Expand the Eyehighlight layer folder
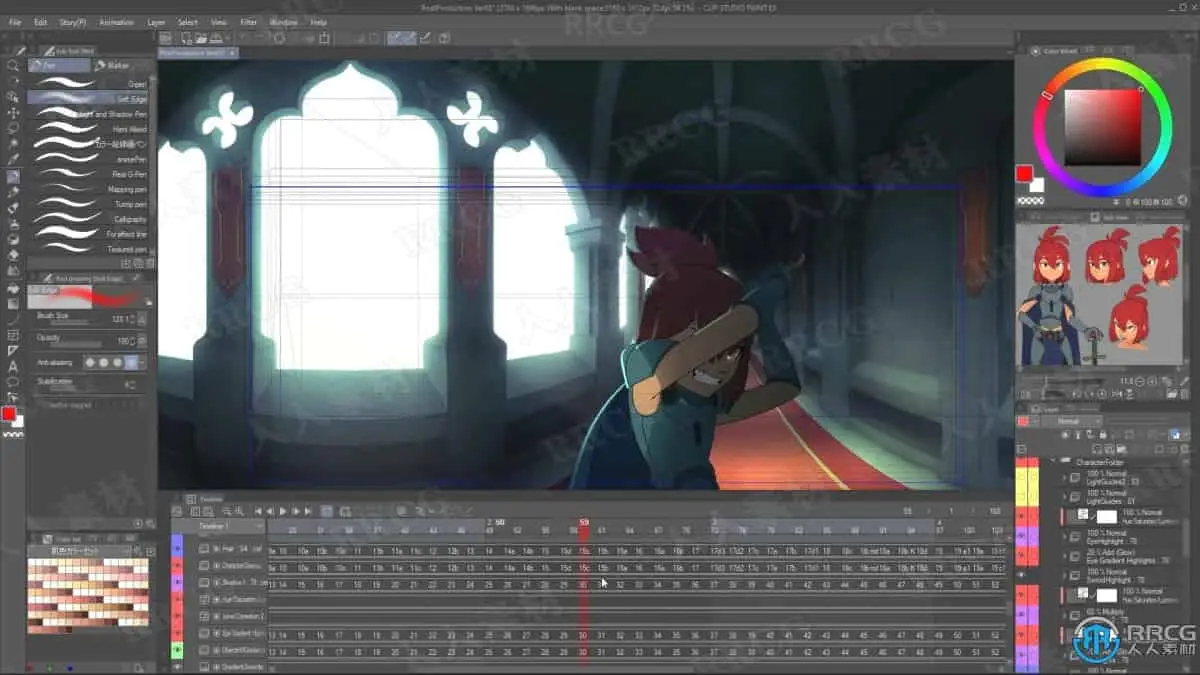Viewport: 1200px width, 675px height. coord(1064,536)
